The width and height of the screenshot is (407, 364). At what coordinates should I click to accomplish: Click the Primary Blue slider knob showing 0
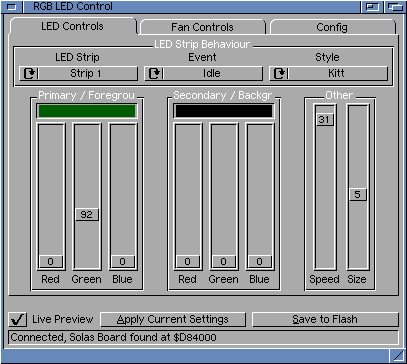(x=123, y=262)
